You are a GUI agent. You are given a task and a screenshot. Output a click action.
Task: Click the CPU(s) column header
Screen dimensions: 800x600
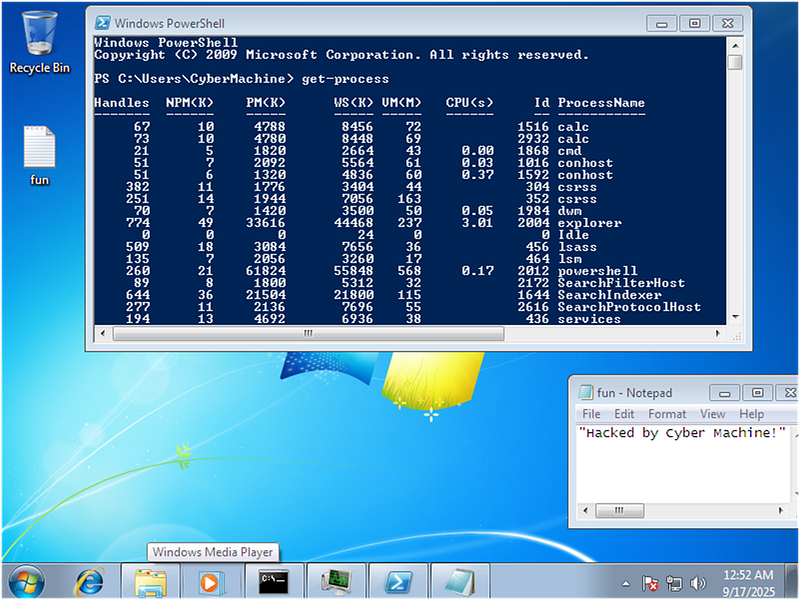[469, 103]
